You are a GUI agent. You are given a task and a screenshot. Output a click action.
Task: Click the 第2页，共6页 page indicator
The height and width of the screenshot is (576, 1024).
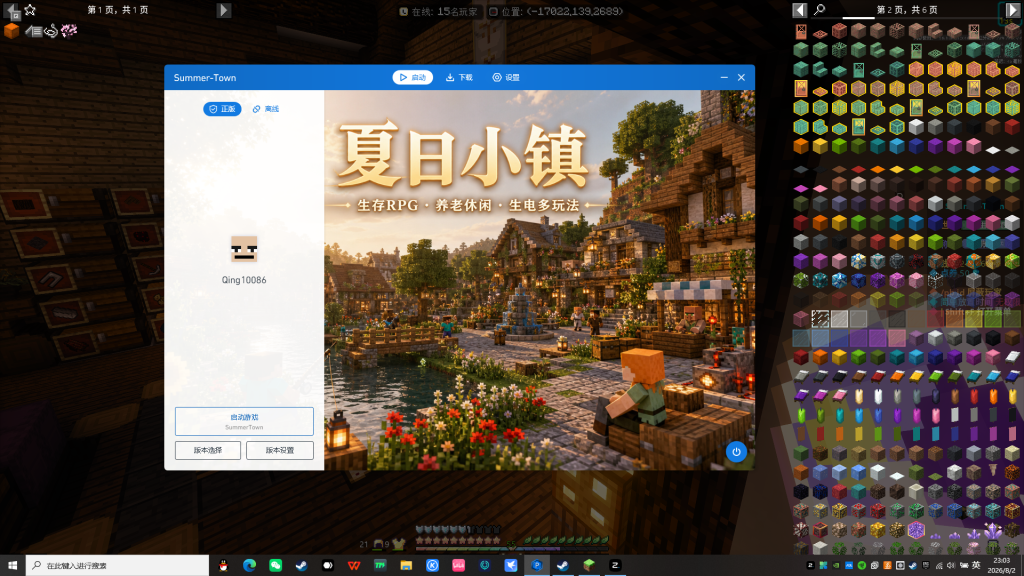tap(907, 10)
